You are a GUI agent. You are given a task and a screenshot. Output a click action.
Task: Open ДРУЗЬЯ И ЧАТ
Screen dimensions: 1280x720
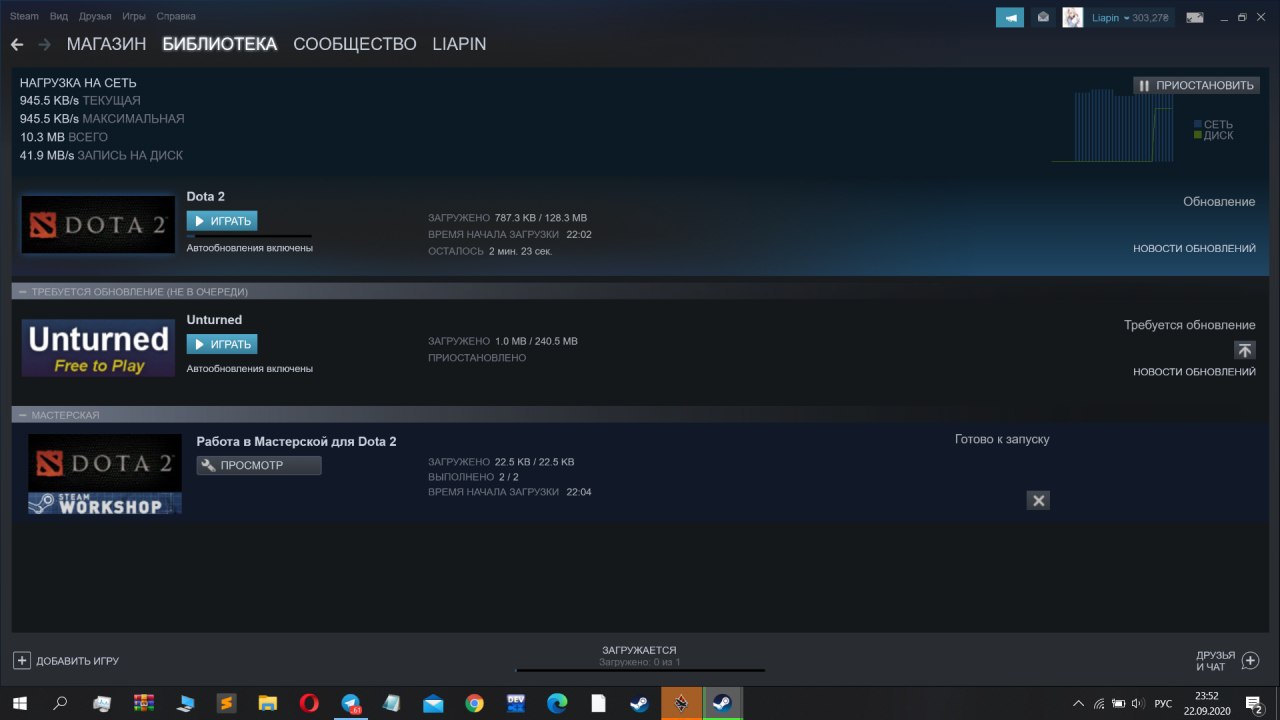point(1228,661)
